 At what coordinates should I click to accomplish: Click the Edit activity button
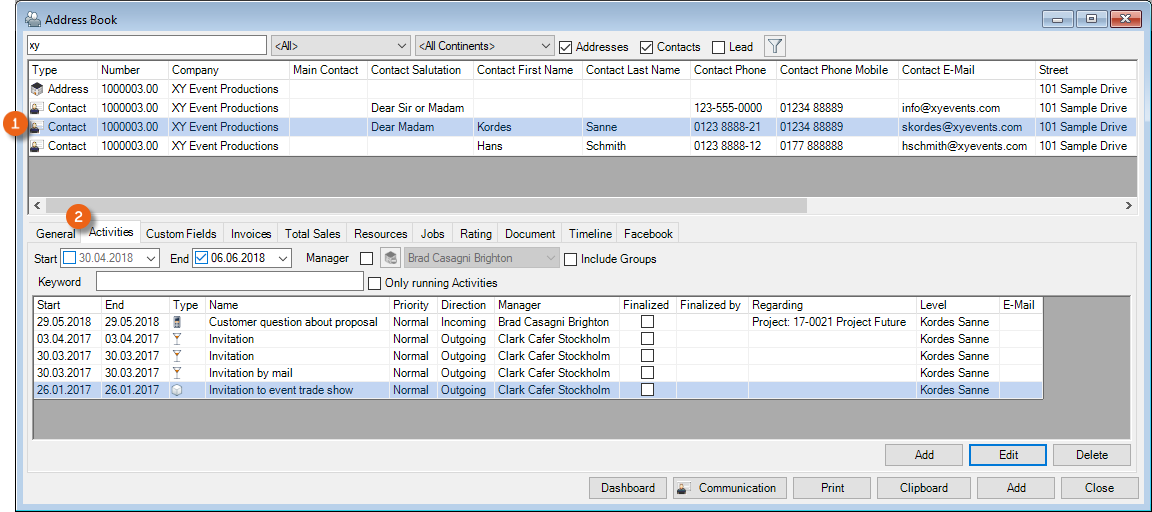(1008, 455)
